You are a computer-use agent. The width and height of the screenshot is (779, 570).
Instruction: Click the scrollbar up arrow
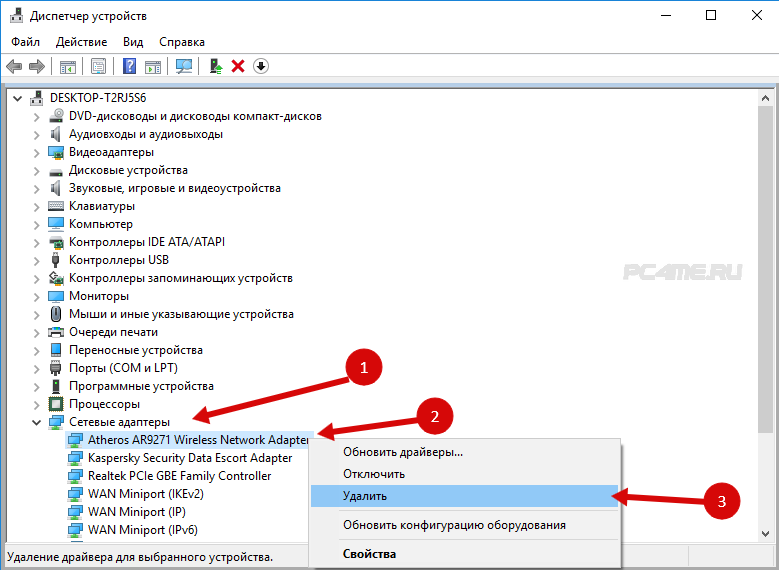click(765, 98)
